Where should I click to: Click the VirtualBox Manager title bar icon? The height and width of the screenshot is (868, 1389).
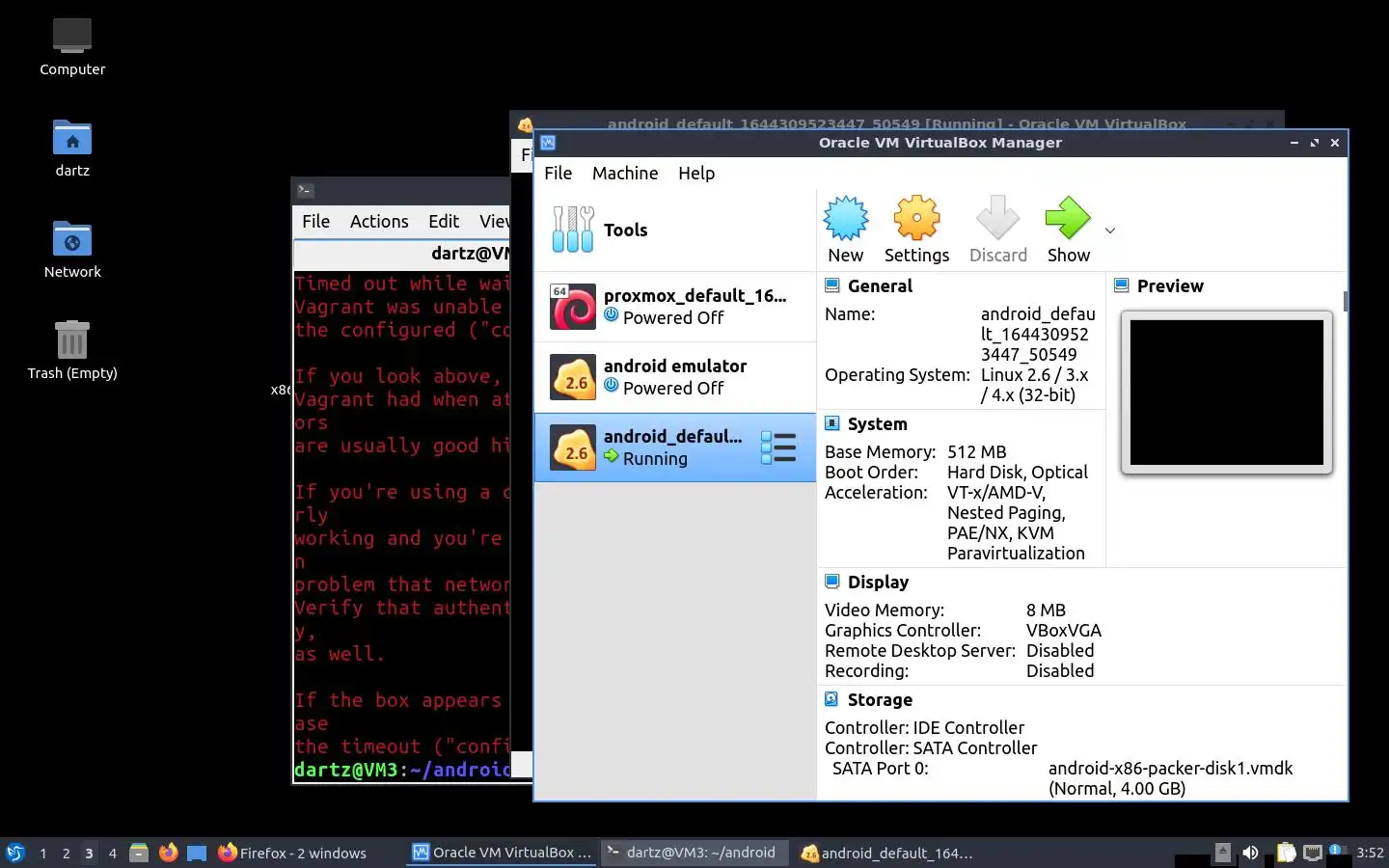coord(548,143)
